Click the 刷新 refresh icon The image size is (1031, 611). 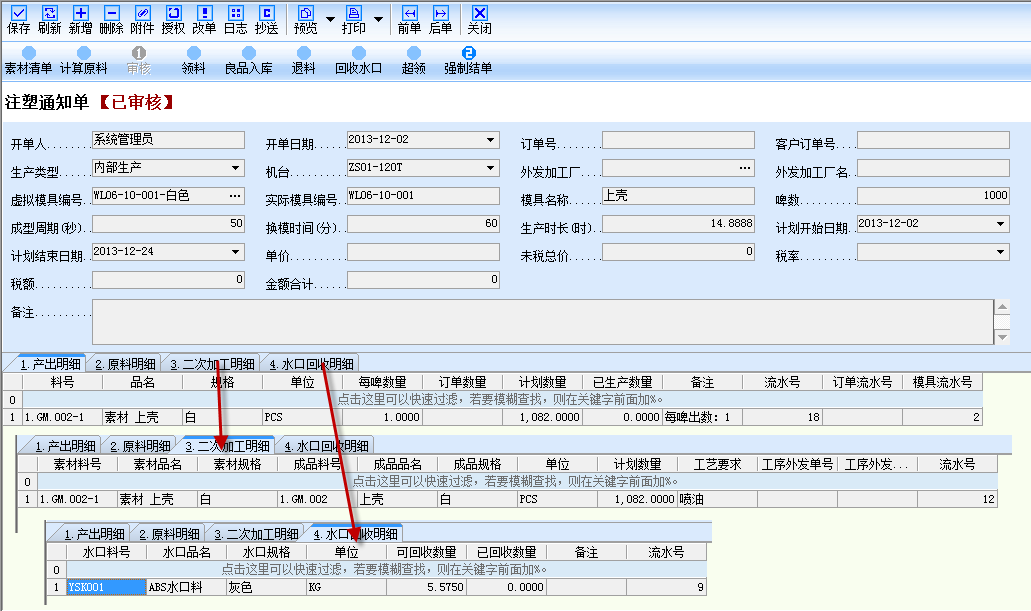49,20
